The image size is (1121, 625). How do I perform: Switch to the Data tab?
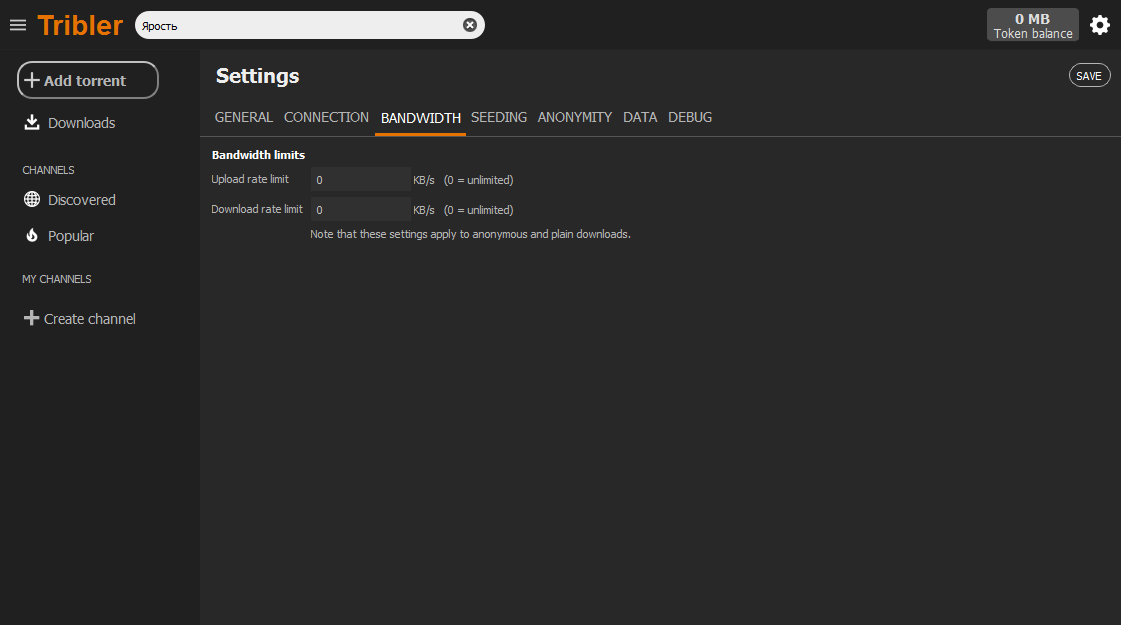point(640,117)
